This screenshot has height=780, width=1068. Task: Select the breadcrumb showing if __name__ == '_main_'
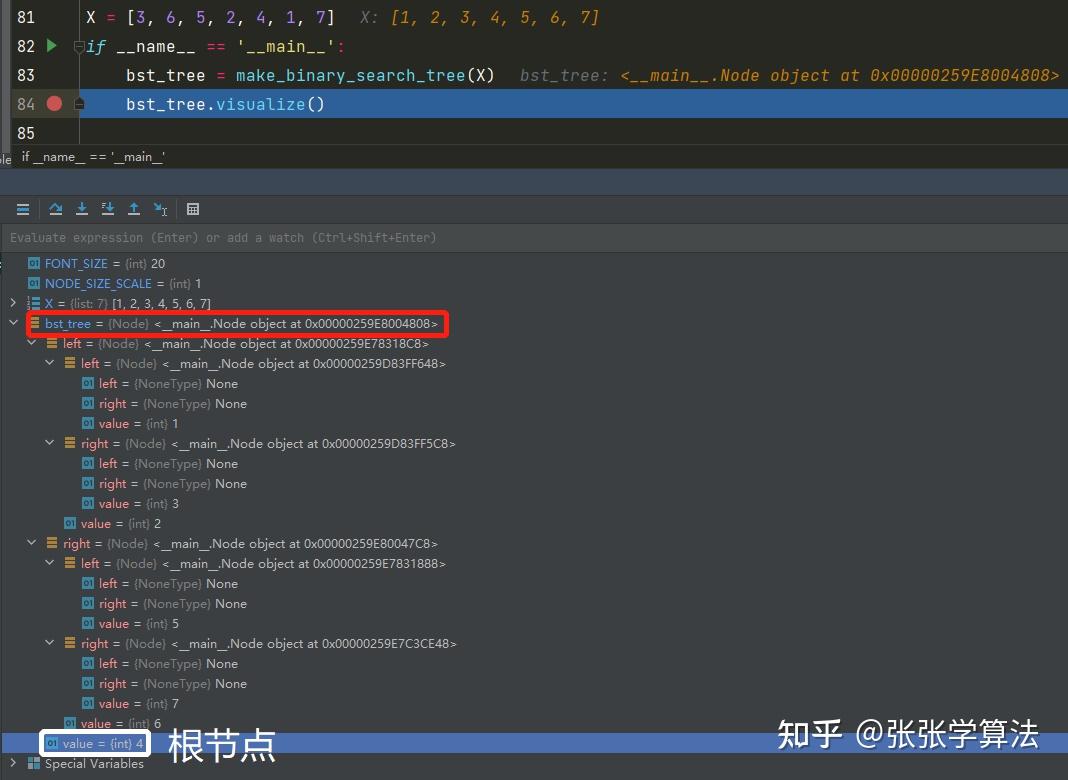(94, 156)
